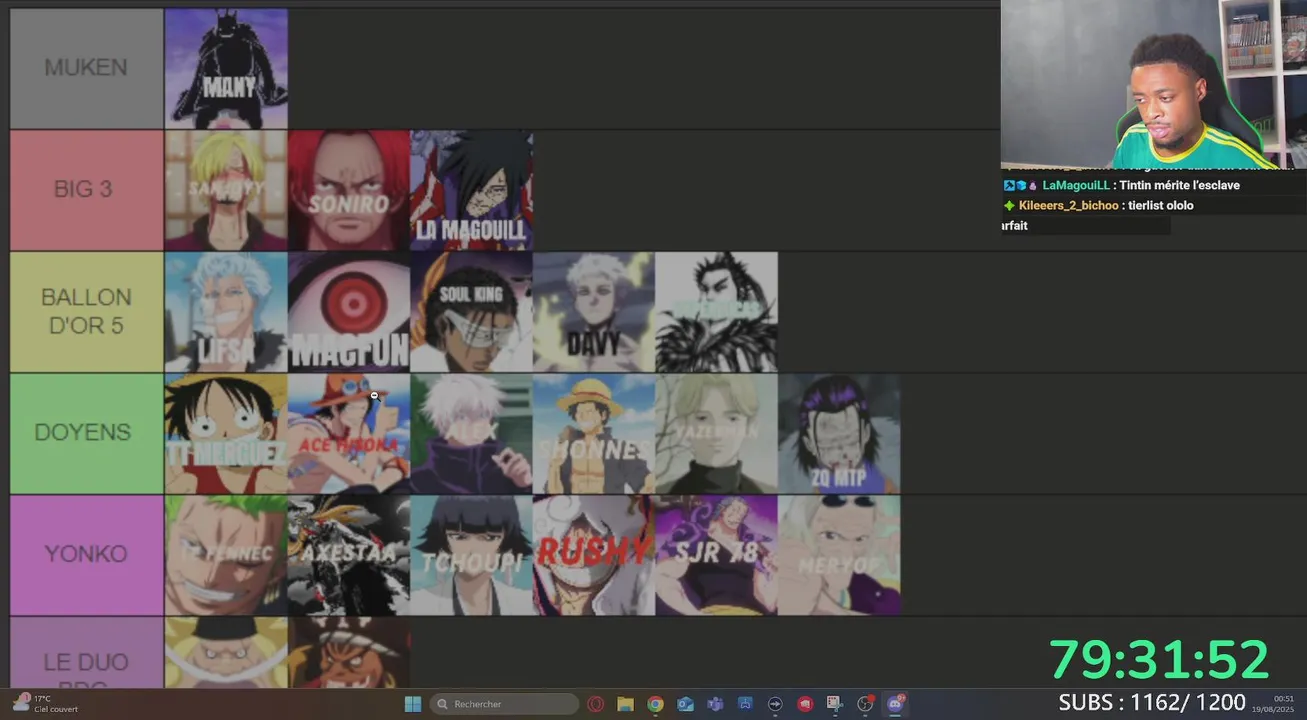Click the Rechercher taskbar search box

pyautogui.click(x=504, y=704)
